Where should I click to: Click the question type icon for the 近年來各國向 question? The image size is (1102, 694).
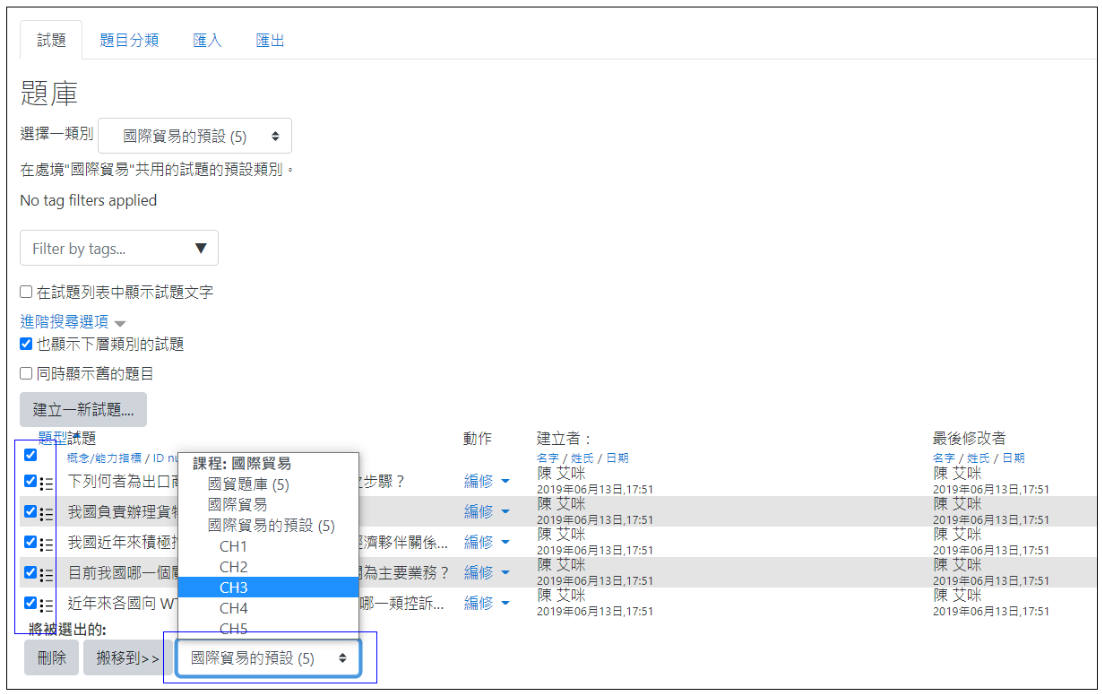click(47, 604)
